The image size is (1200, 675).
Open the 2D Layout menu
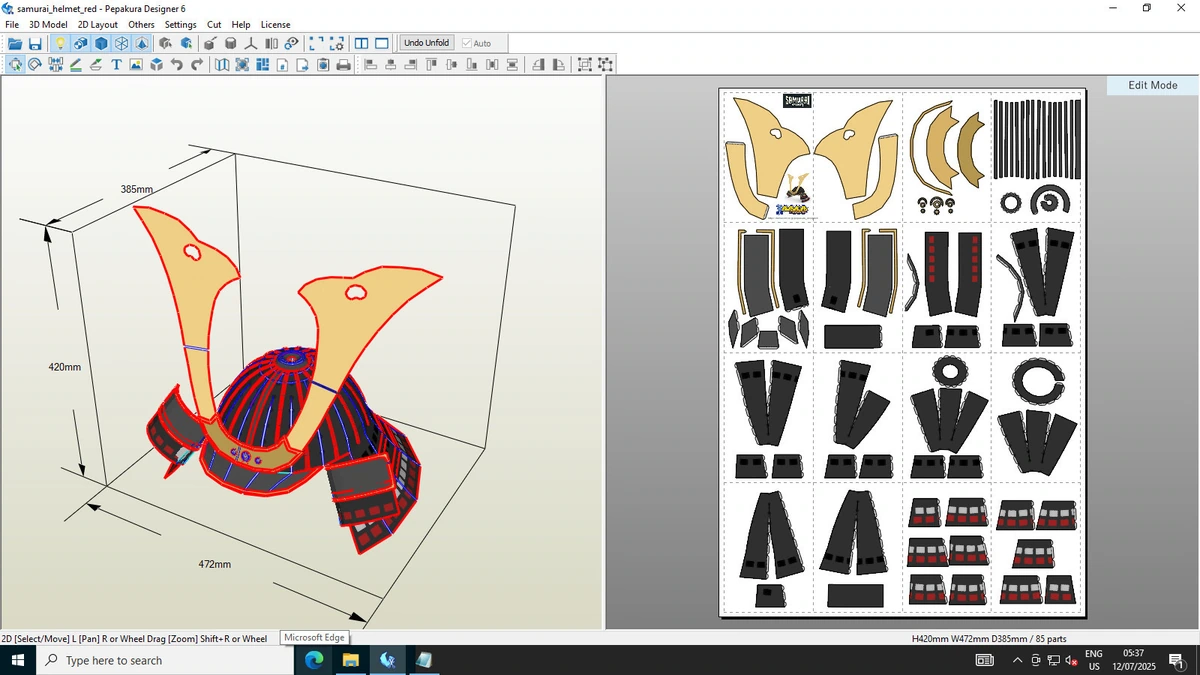click(97, 25)
